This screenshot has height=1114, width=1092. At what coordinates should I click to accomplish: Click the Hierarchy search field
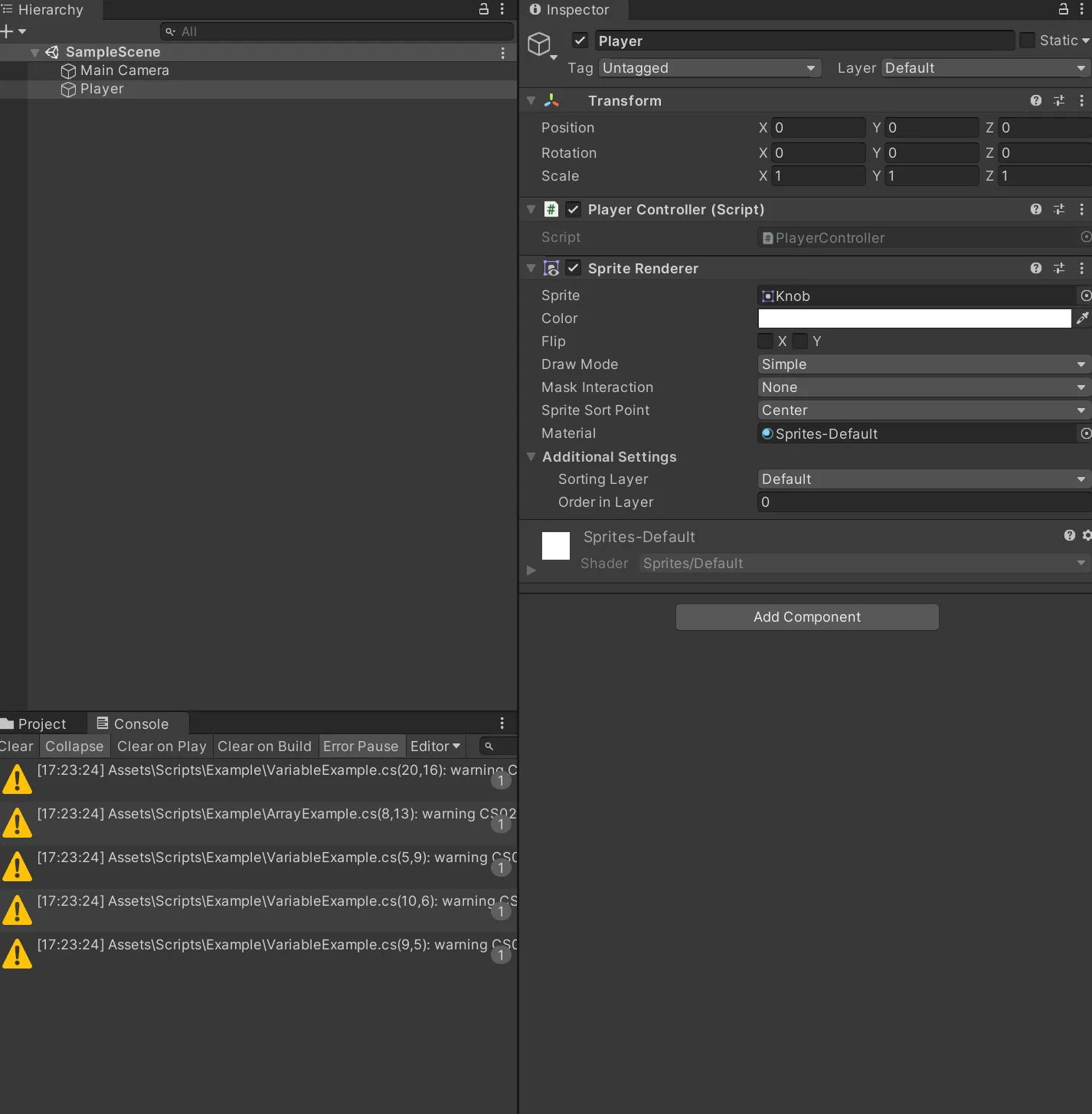point(337,31)
